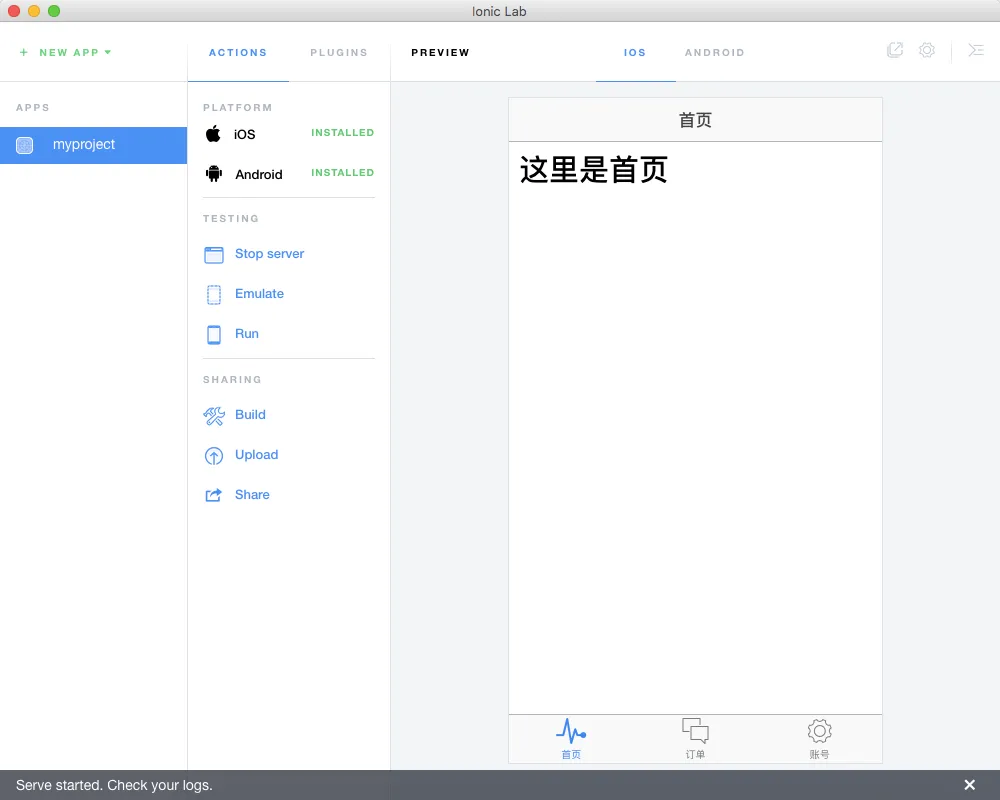Click the PREVIEW label

440,52
